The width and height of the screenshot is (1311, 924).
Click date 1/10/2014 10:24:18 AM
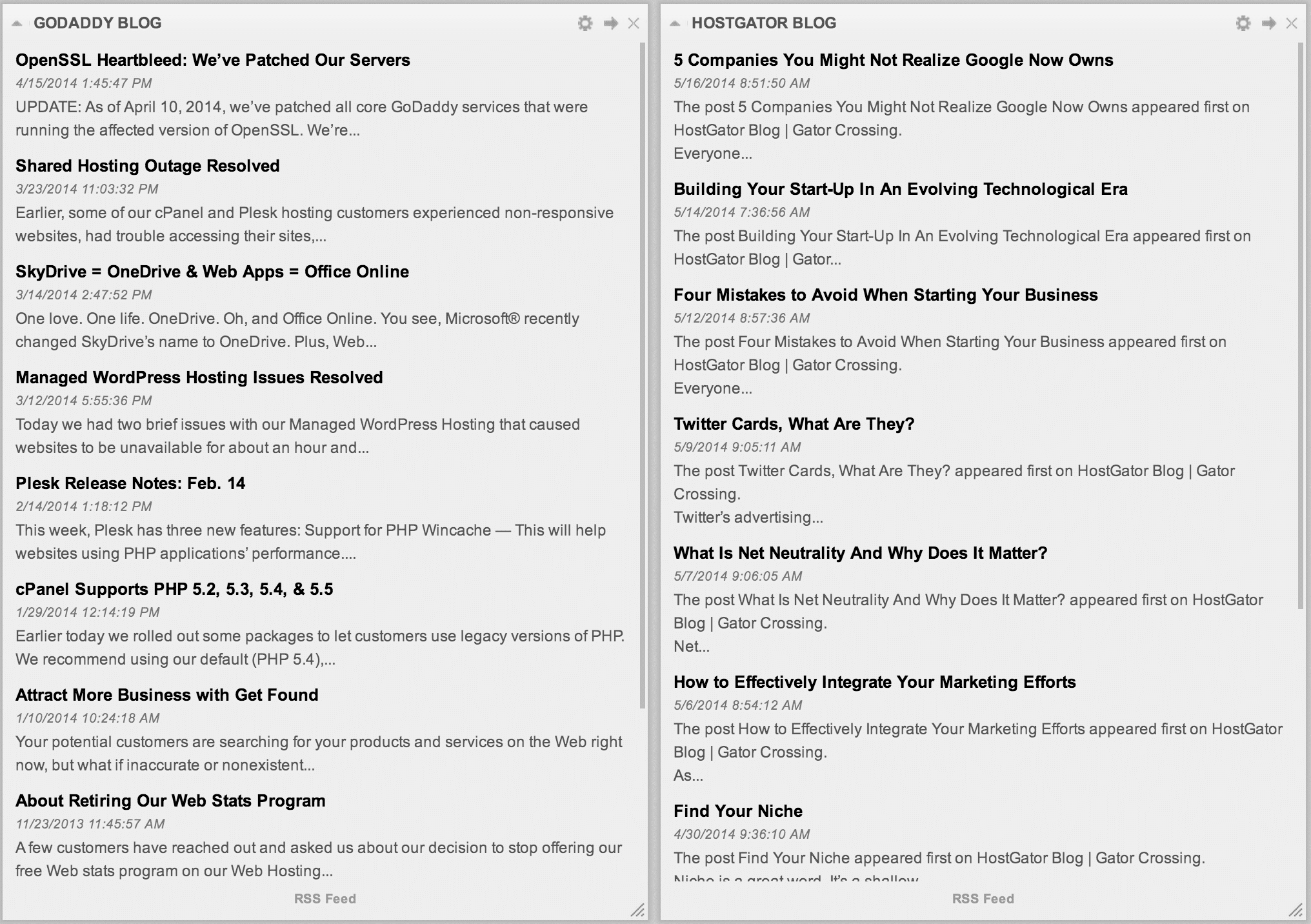point(88,718)
